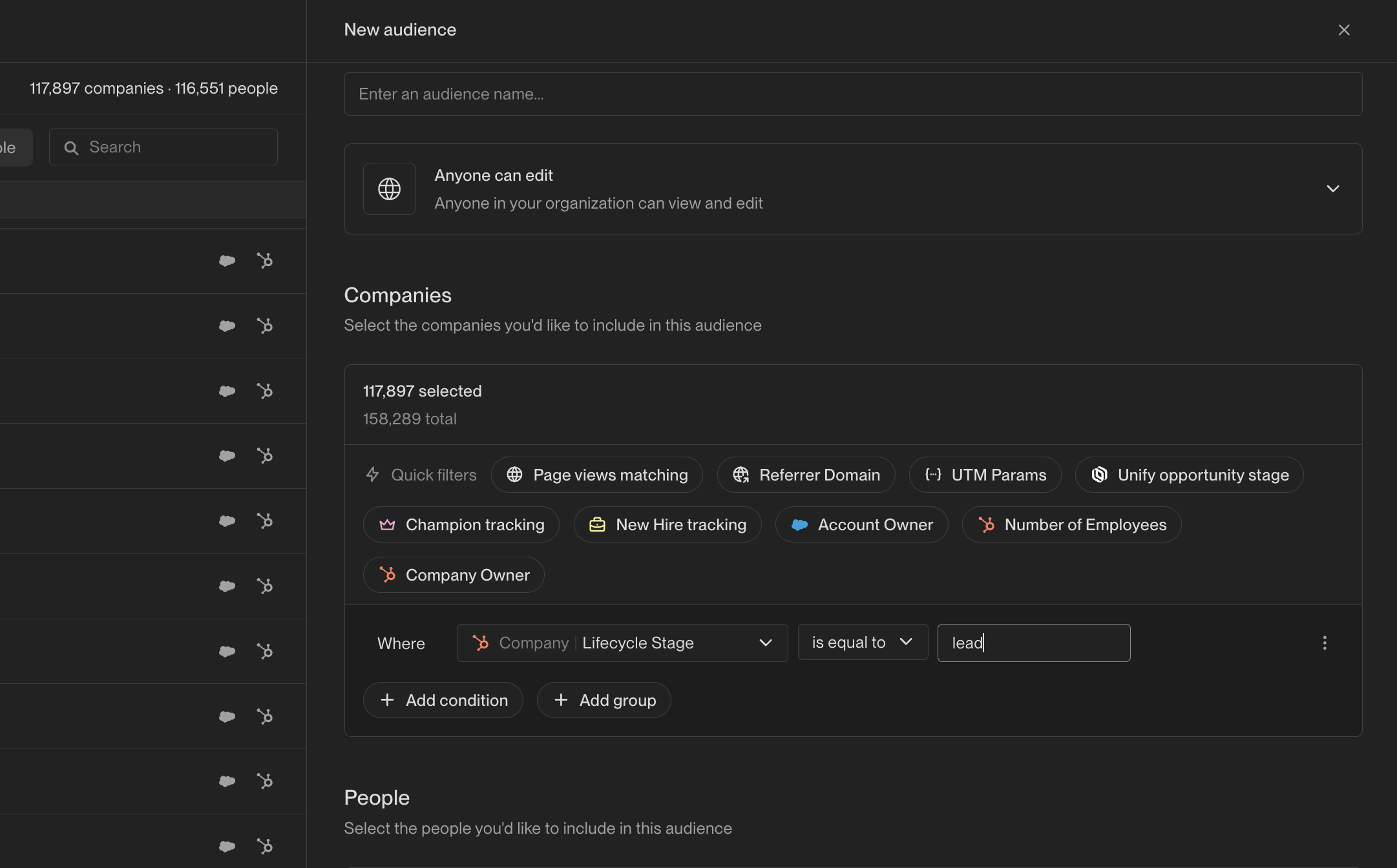This screenshot has width=1397, height=868.
Task: Click the HubSpot sprocket icon in the top company row
Action: coord(265,261)
